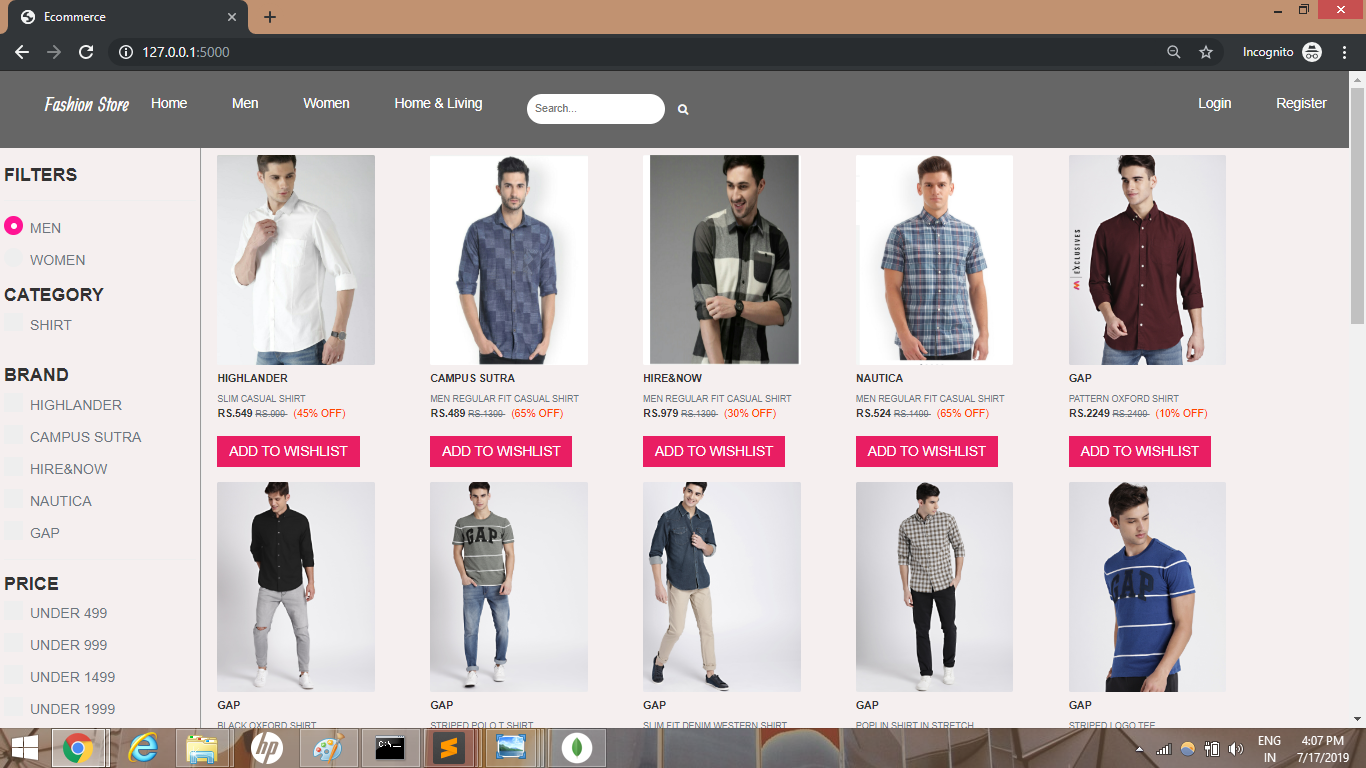Click the search magnifier icon in the navbar
This screenshot has width=1366, height=768.
pos(683,110)
